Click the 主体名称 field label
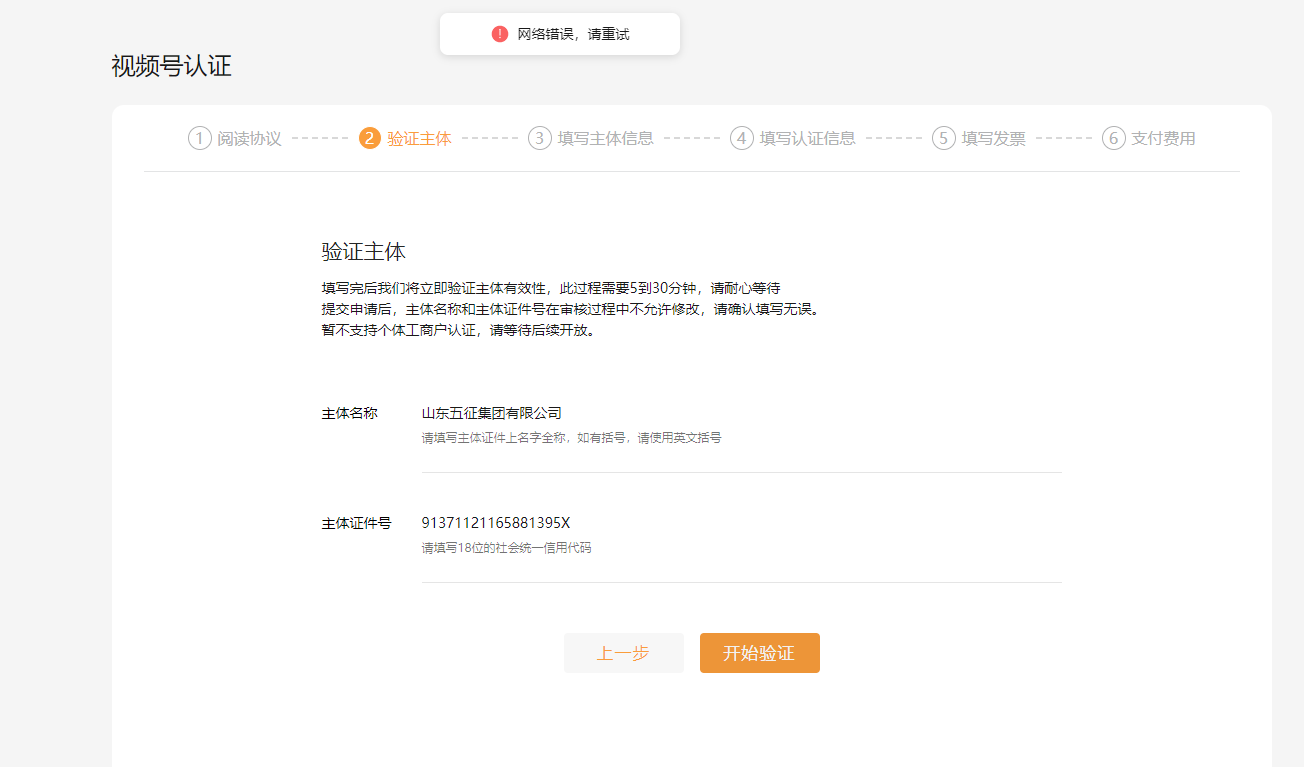The width and height of the screenshot is (1304, 767). pos(350,413)
